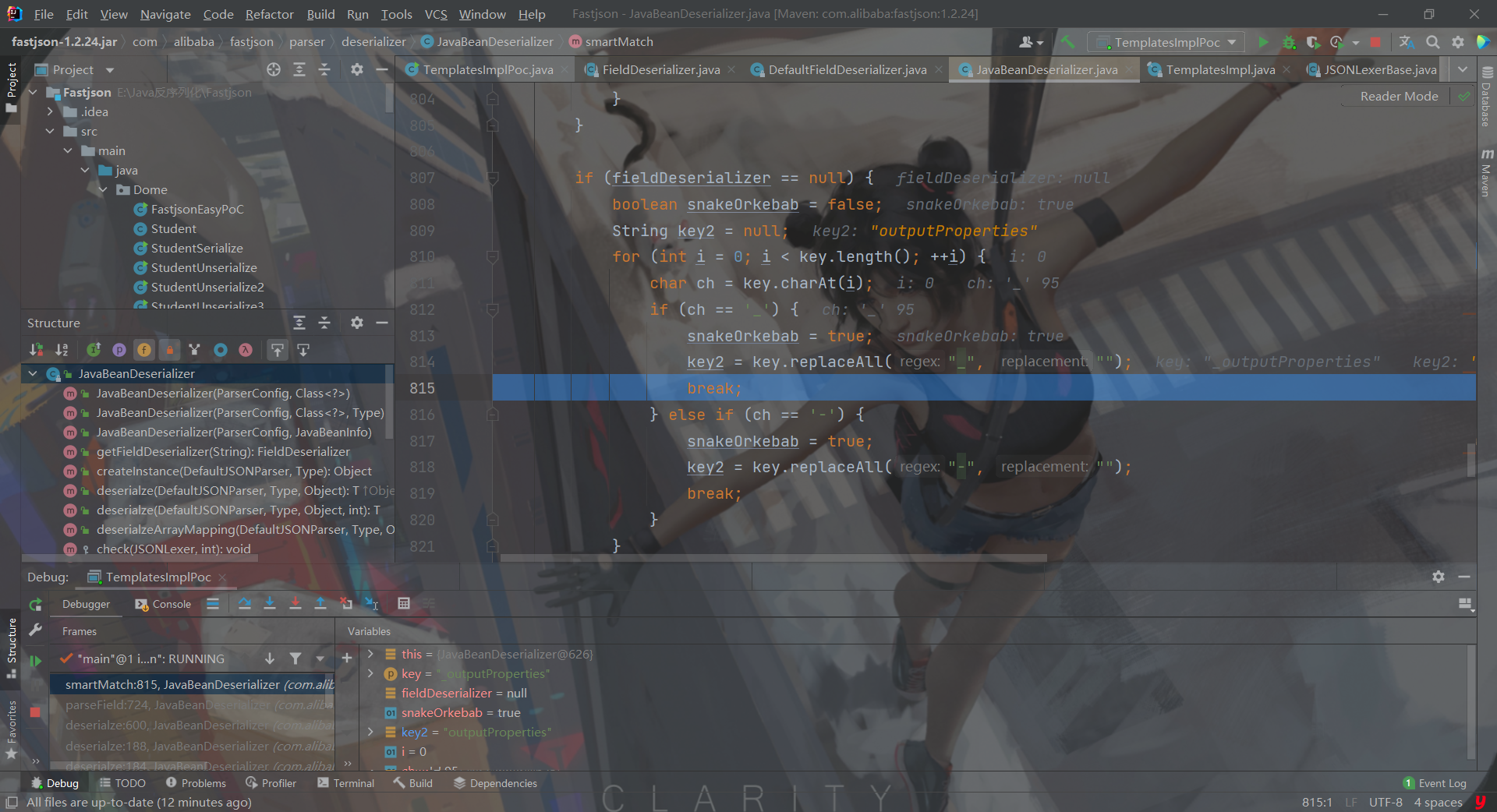Open the VCS menu
1497x812 pixels.
click(x=436, y=14)
